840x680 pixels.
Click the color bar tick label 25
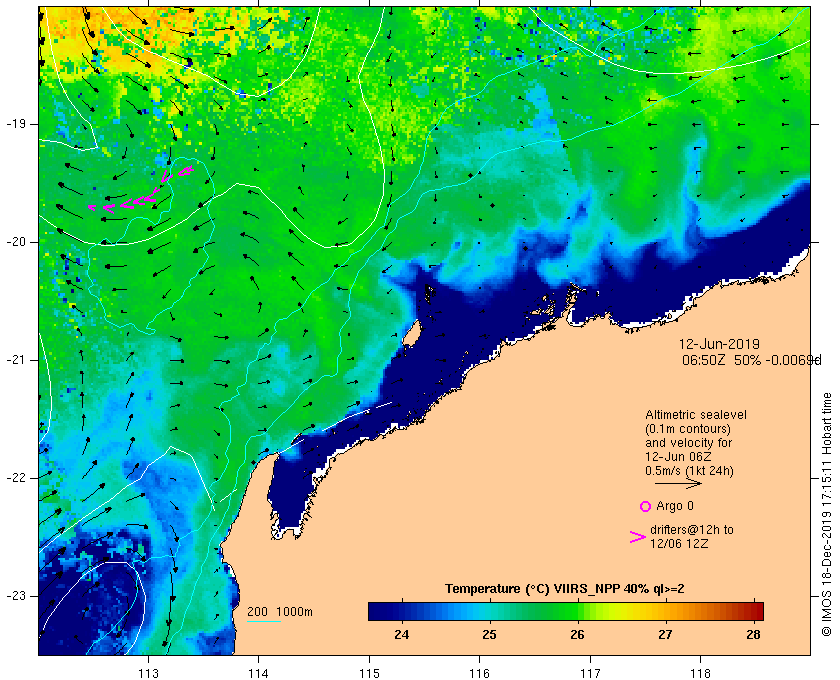pyautogui.click(x=489, y=634)
